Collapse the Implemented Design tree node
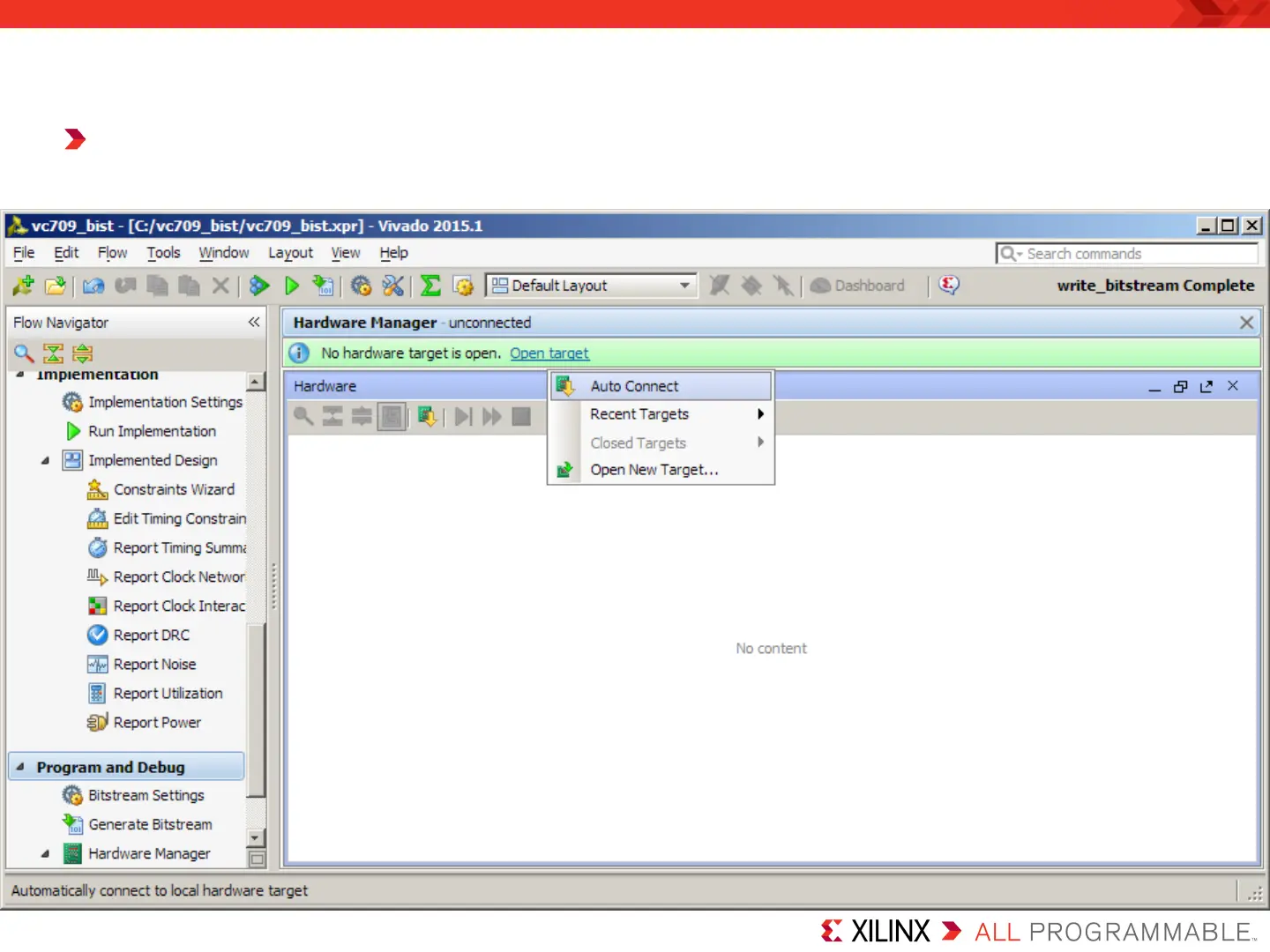 click(x=45, y=460)
